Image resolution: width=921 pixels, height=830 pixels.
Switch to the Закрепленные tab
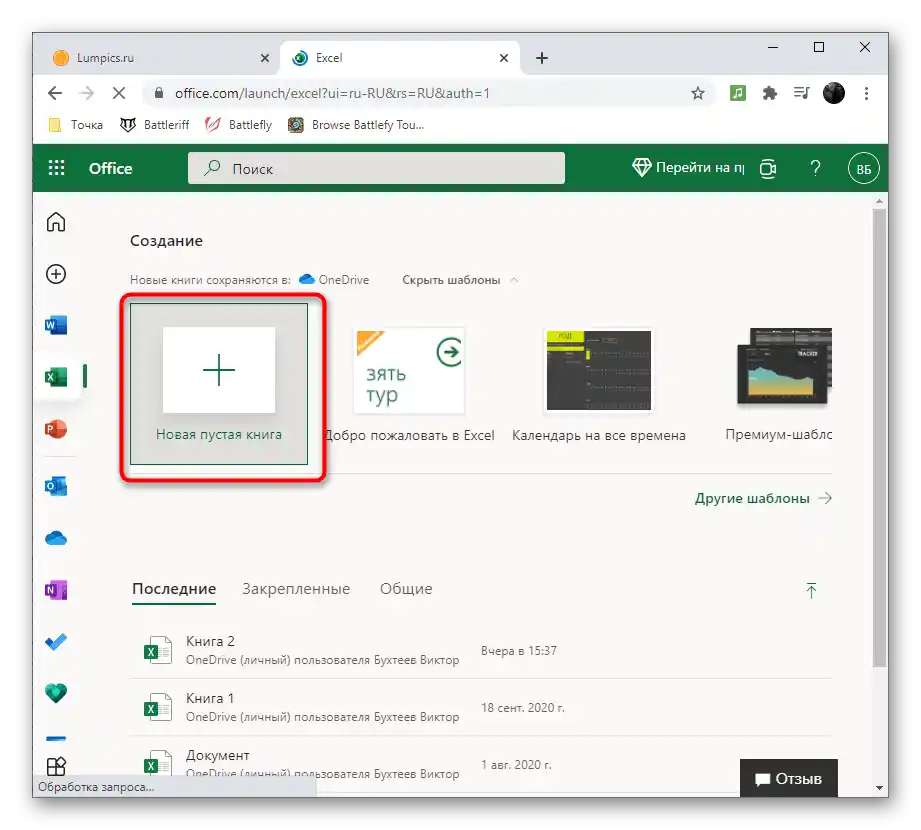pos(296,589)
